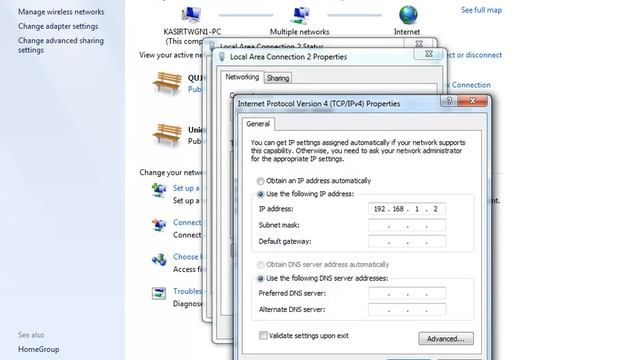Click the help question mark in IPv4 Properties

[449, 101]
